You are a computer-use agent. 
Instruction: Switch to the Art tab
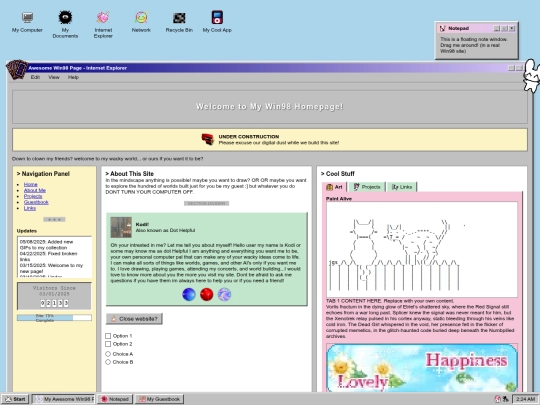tap(334, 187)
